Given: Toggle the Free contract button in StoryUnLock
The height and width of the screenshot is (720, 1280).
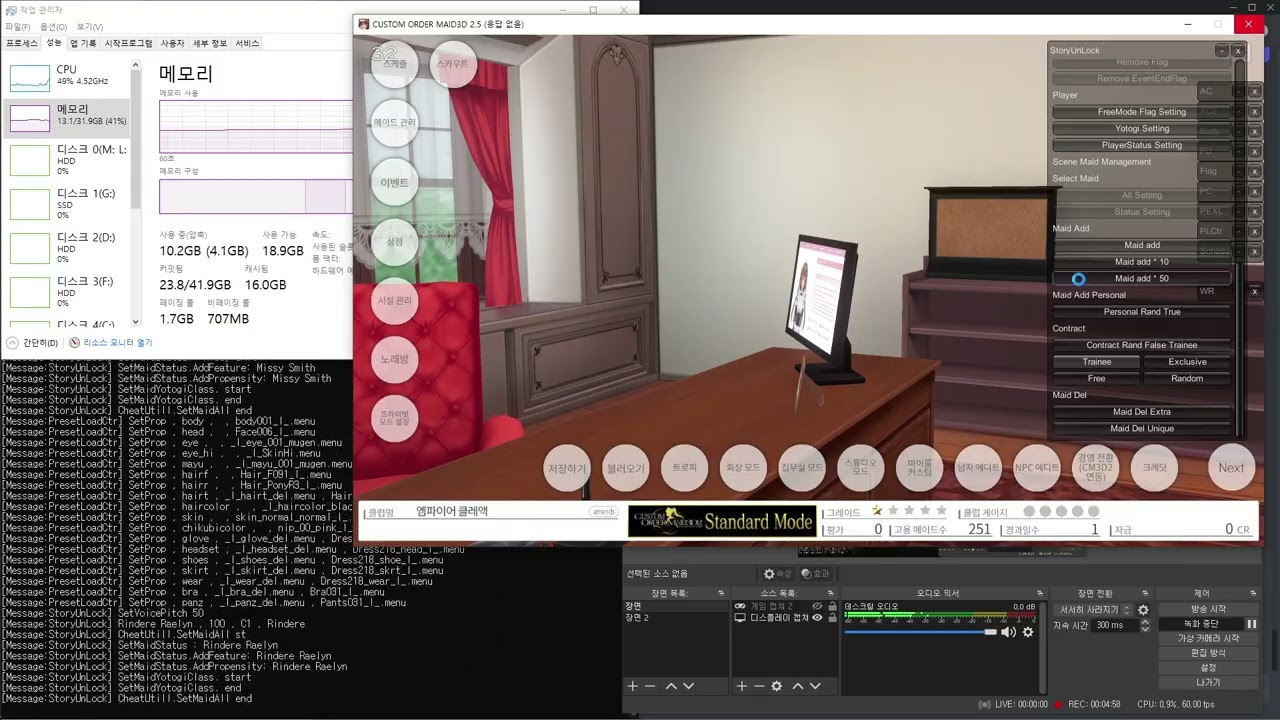Looking at the screenshot, I should [x=1097, y=379].
